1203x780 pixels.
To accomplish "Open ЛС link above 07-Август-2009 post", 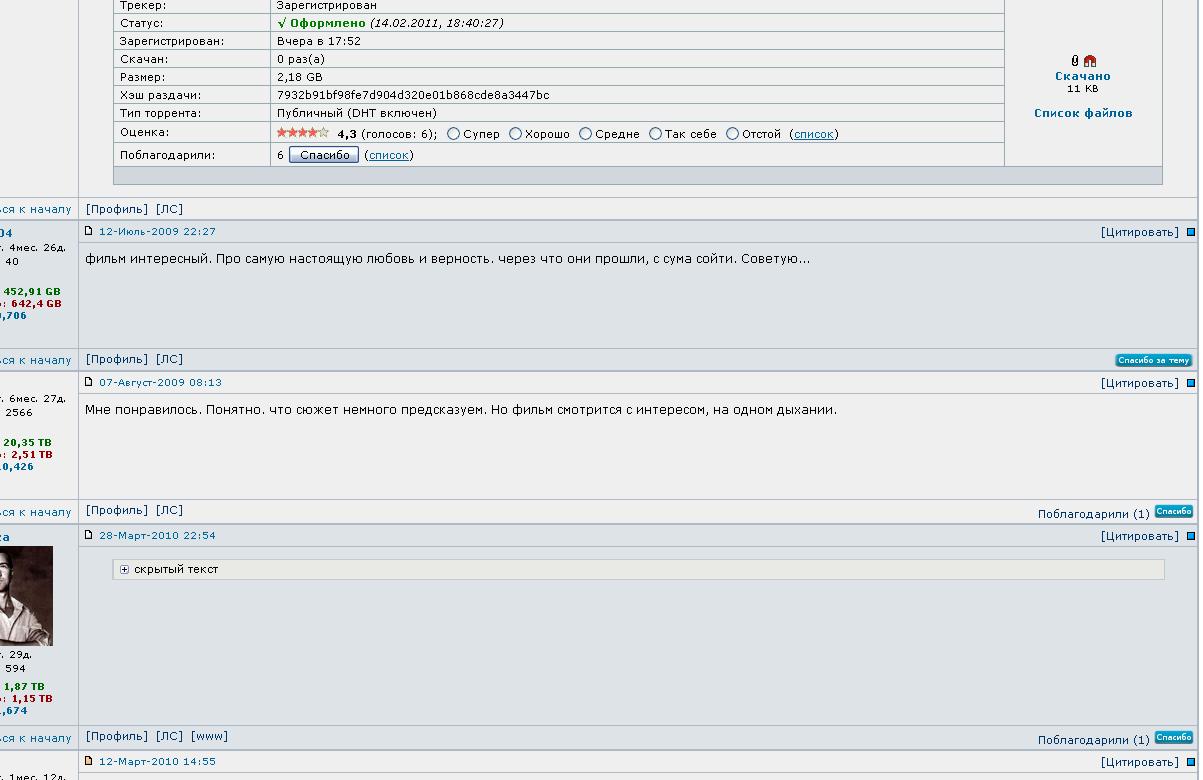I will coord(170,359).
